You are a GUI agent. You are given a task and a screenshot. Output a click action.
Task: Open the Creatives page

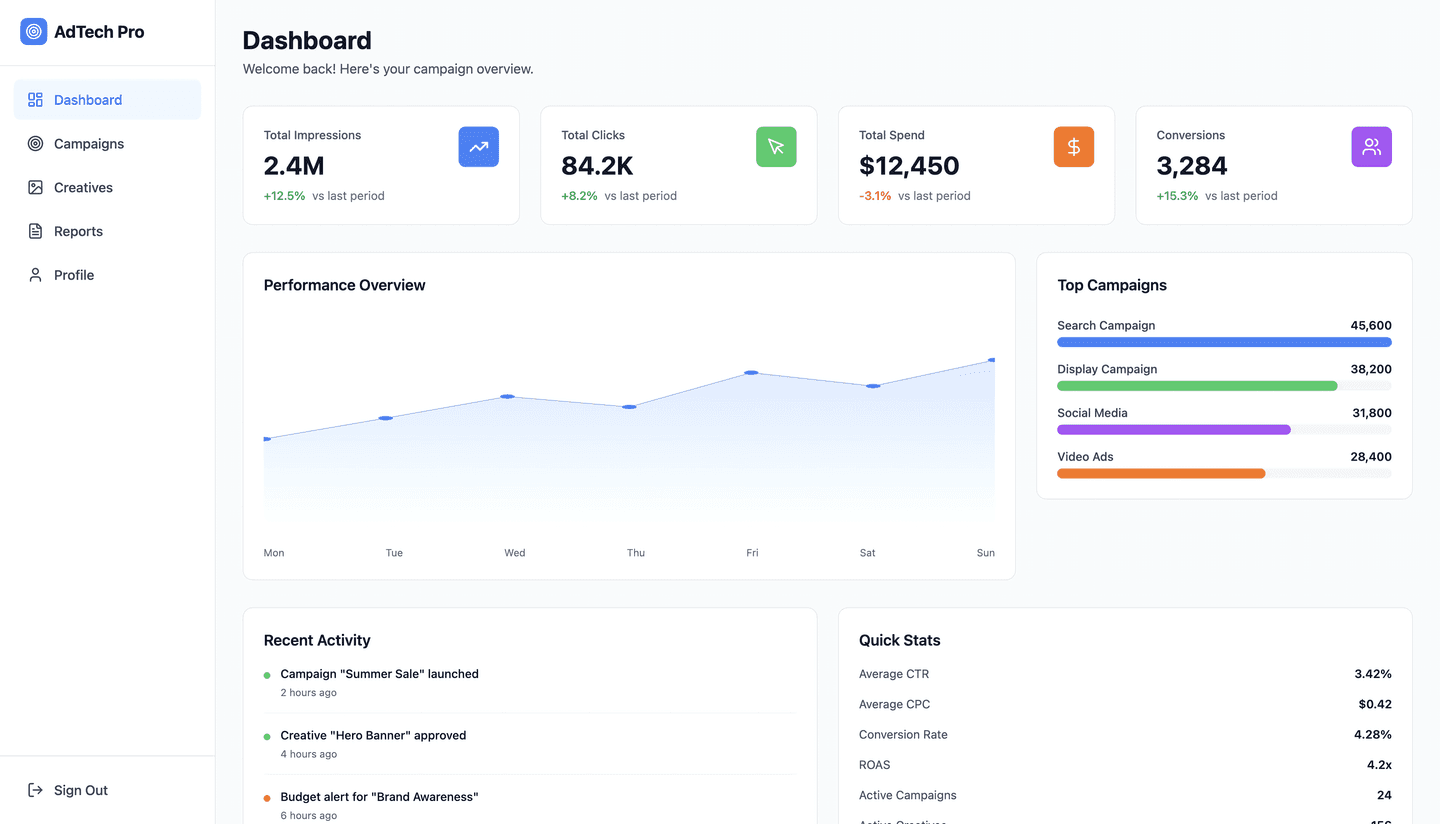tap(84, 187)
